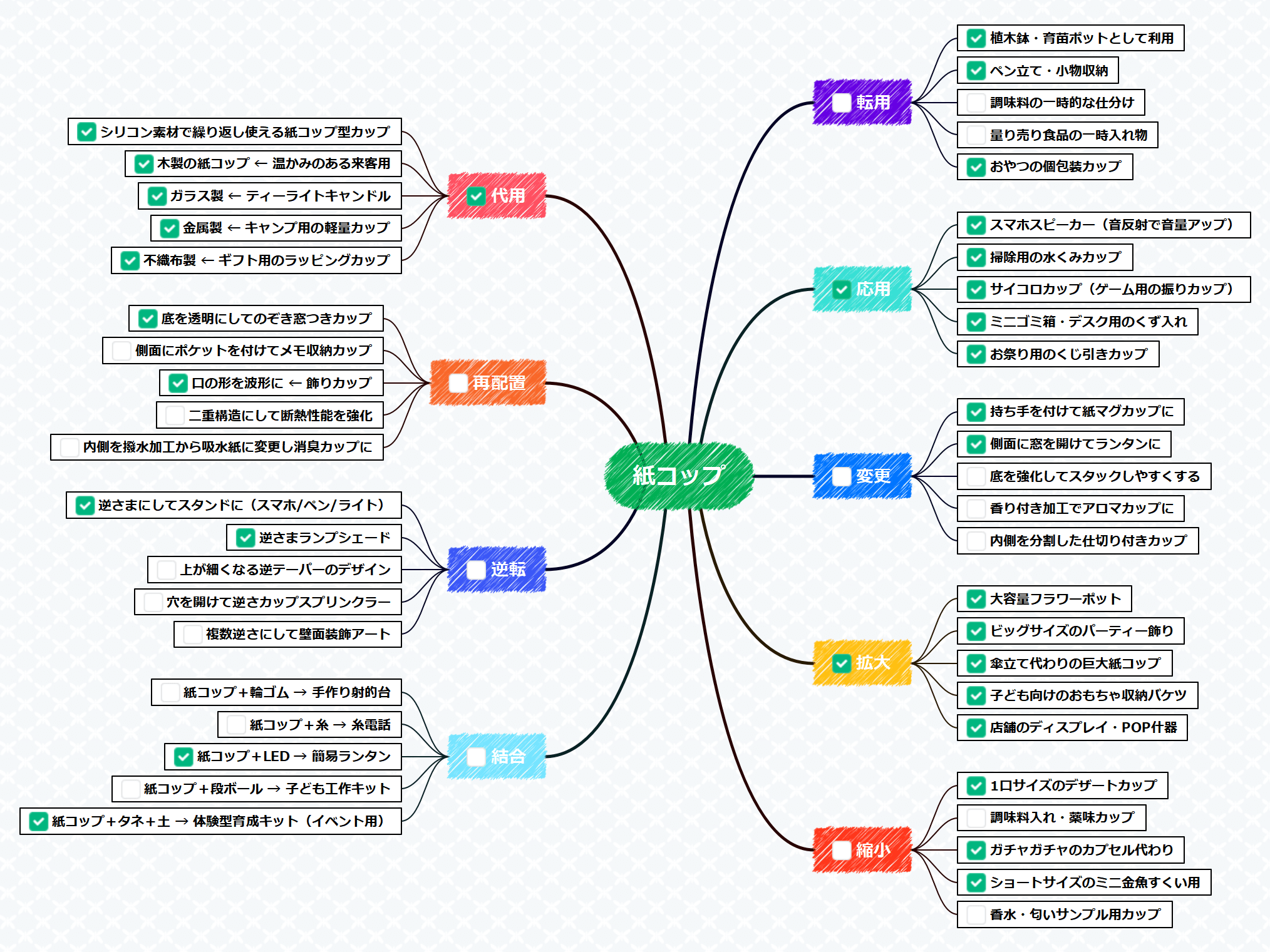The image size is (1270, 952).
Task: Check the 逆転 branch checkbox
Action: point(476,570)
